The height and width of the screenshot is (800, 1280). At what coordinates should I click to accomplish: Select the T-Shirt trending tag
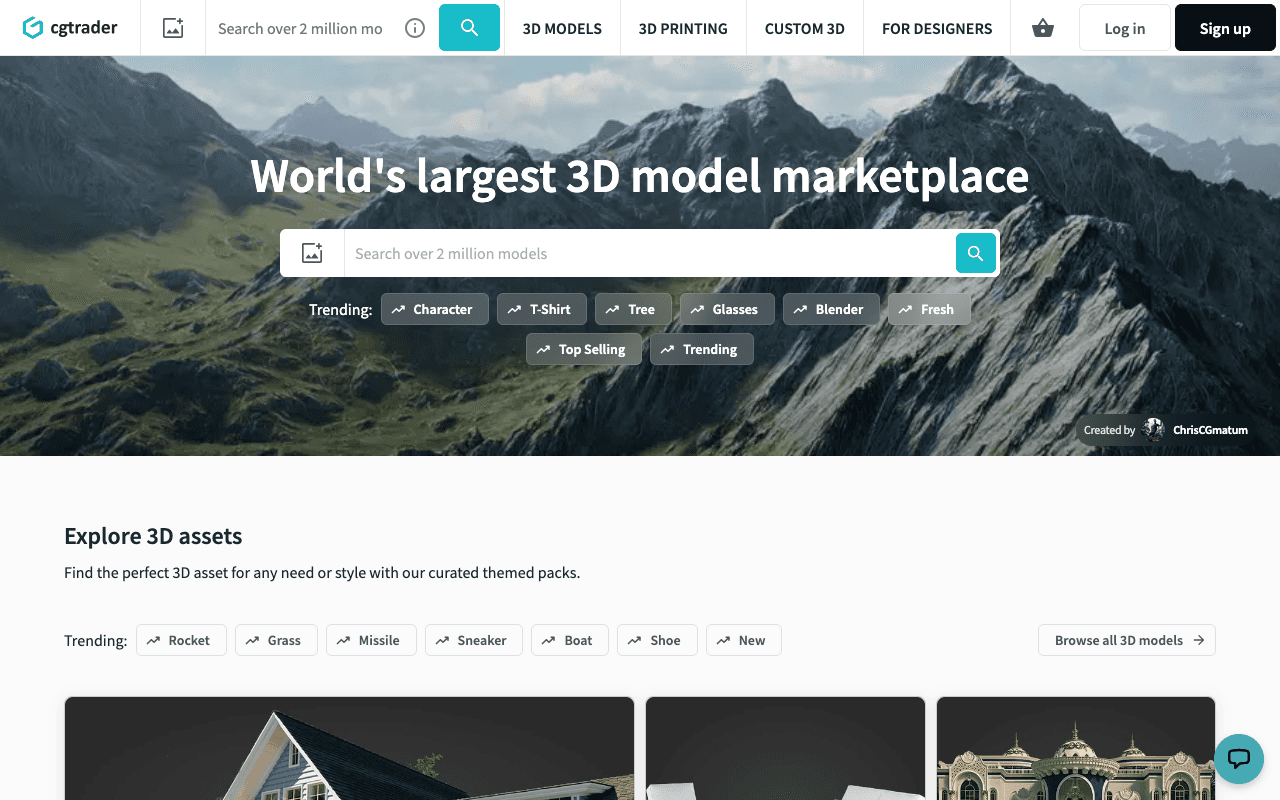click(x=542, y=309)
